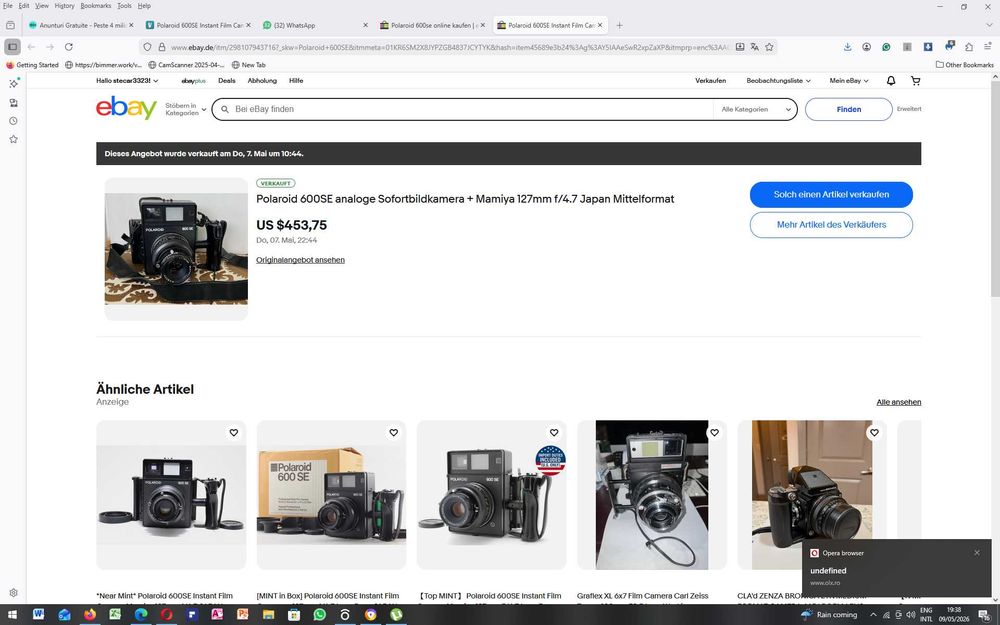Close the Opera browser notification

(x=976, y=553)
